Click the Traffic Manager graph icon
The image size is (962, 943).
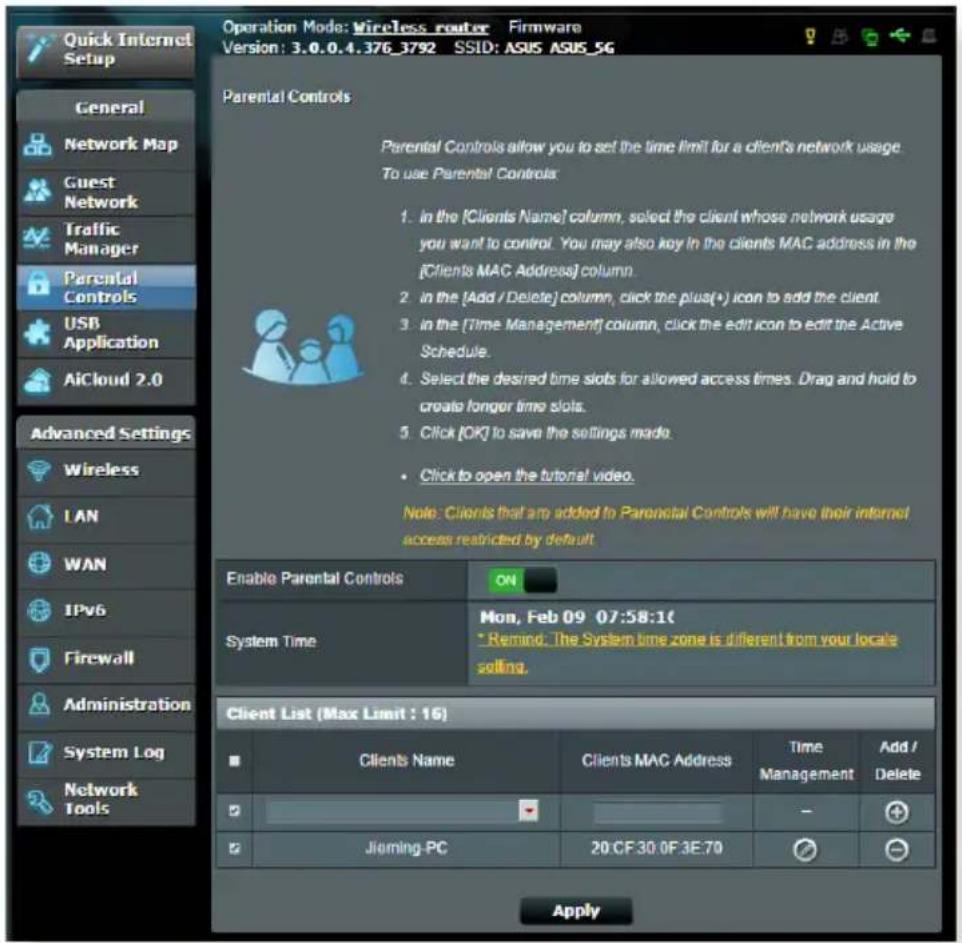coord(37,237)
